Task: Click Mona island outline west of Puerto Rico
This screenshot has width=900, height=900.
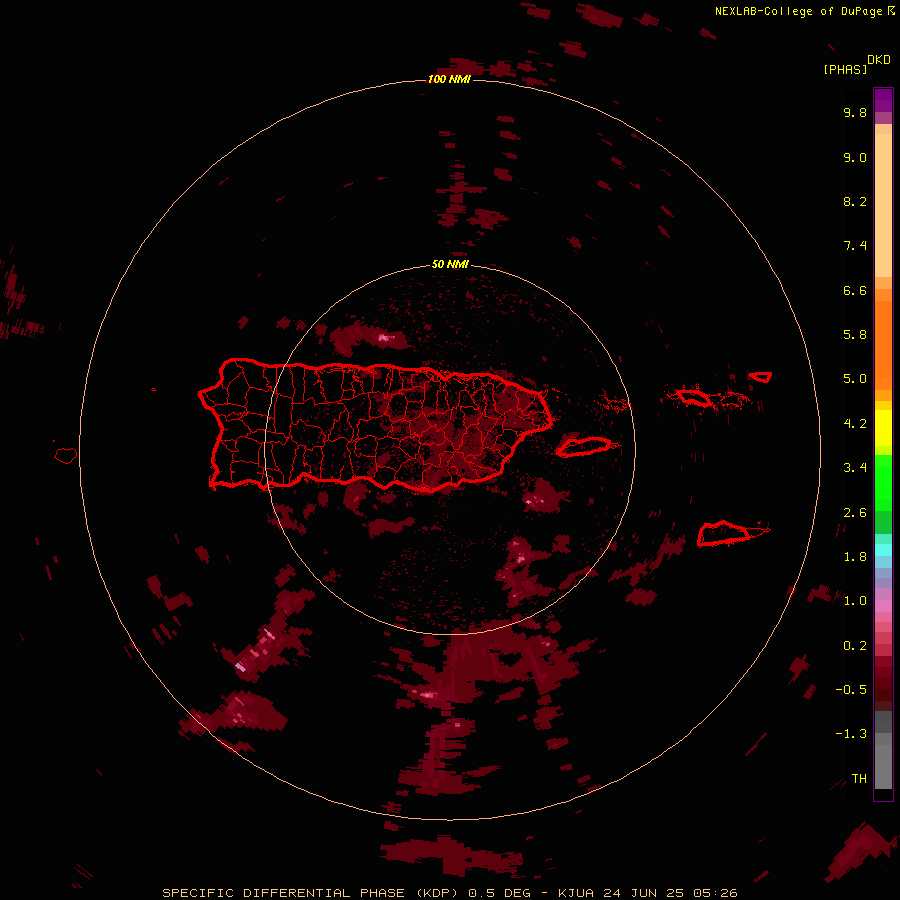Action: point(66,456)
